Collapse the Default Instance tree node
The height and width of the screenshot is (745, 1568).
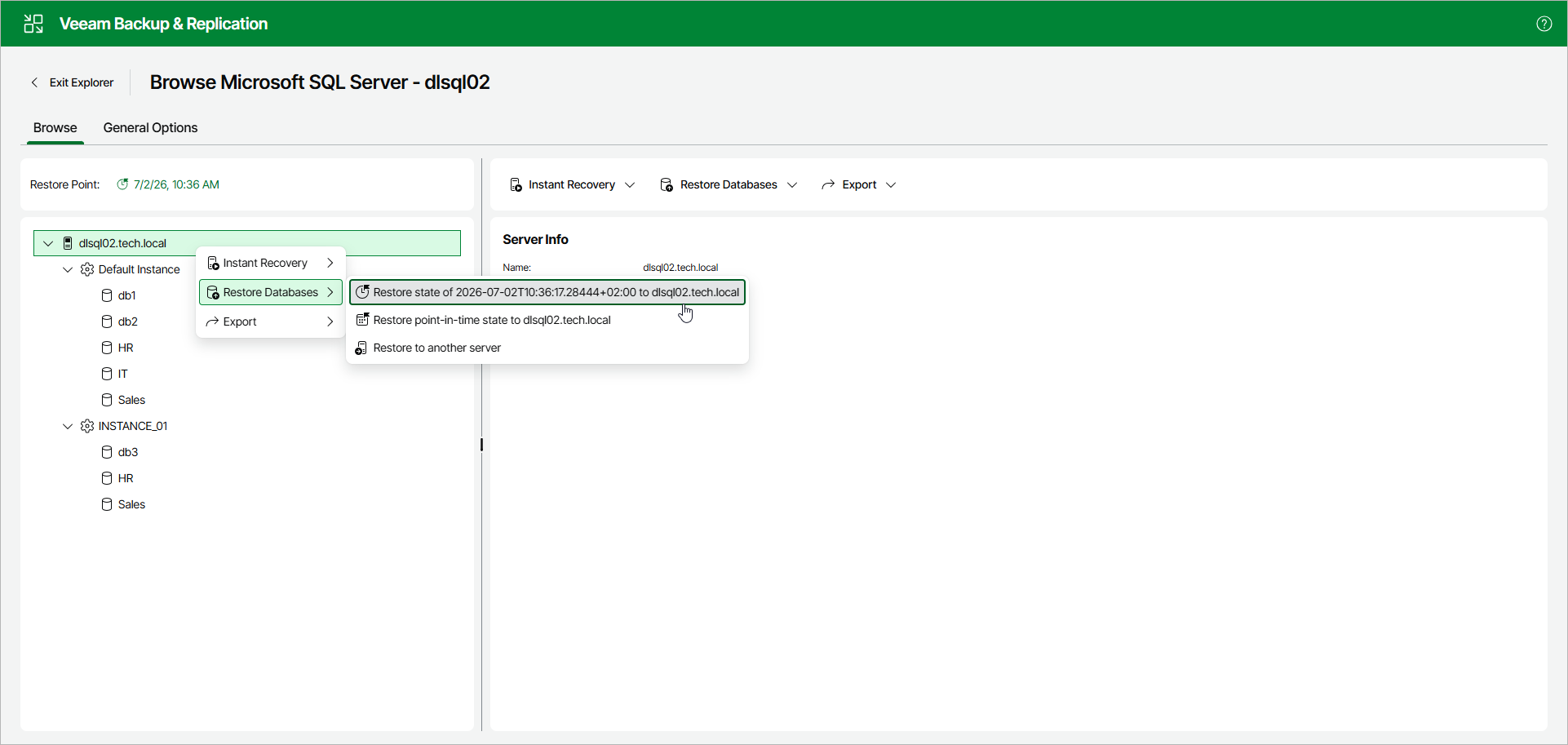tap(68, 269)
